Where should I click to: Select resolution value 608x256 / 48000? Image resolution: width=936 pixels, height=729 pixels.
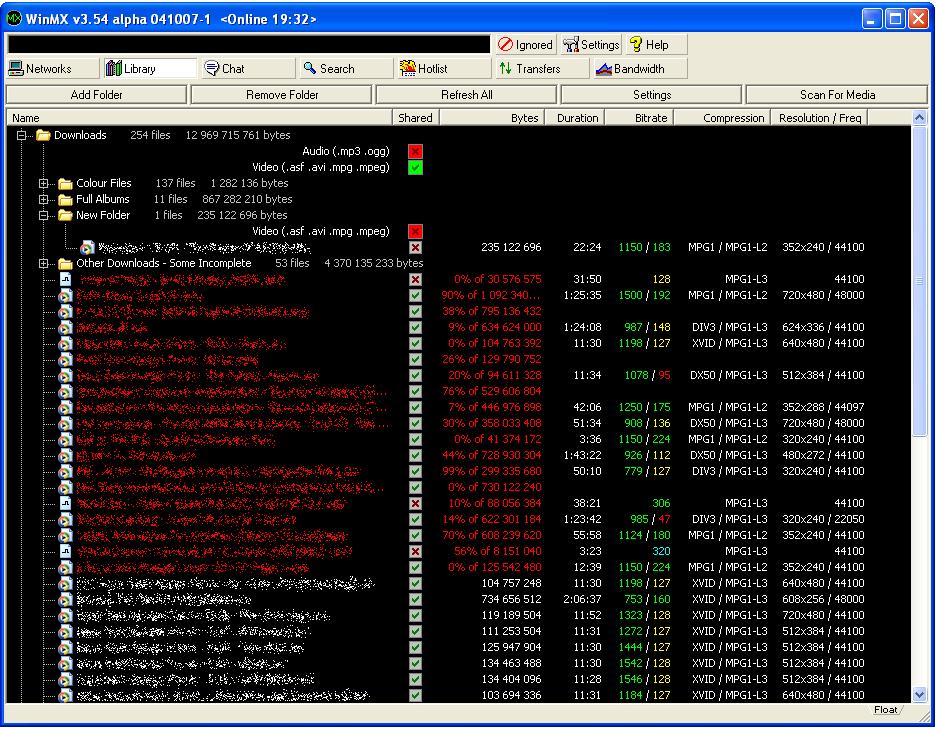tap(823, 599)
